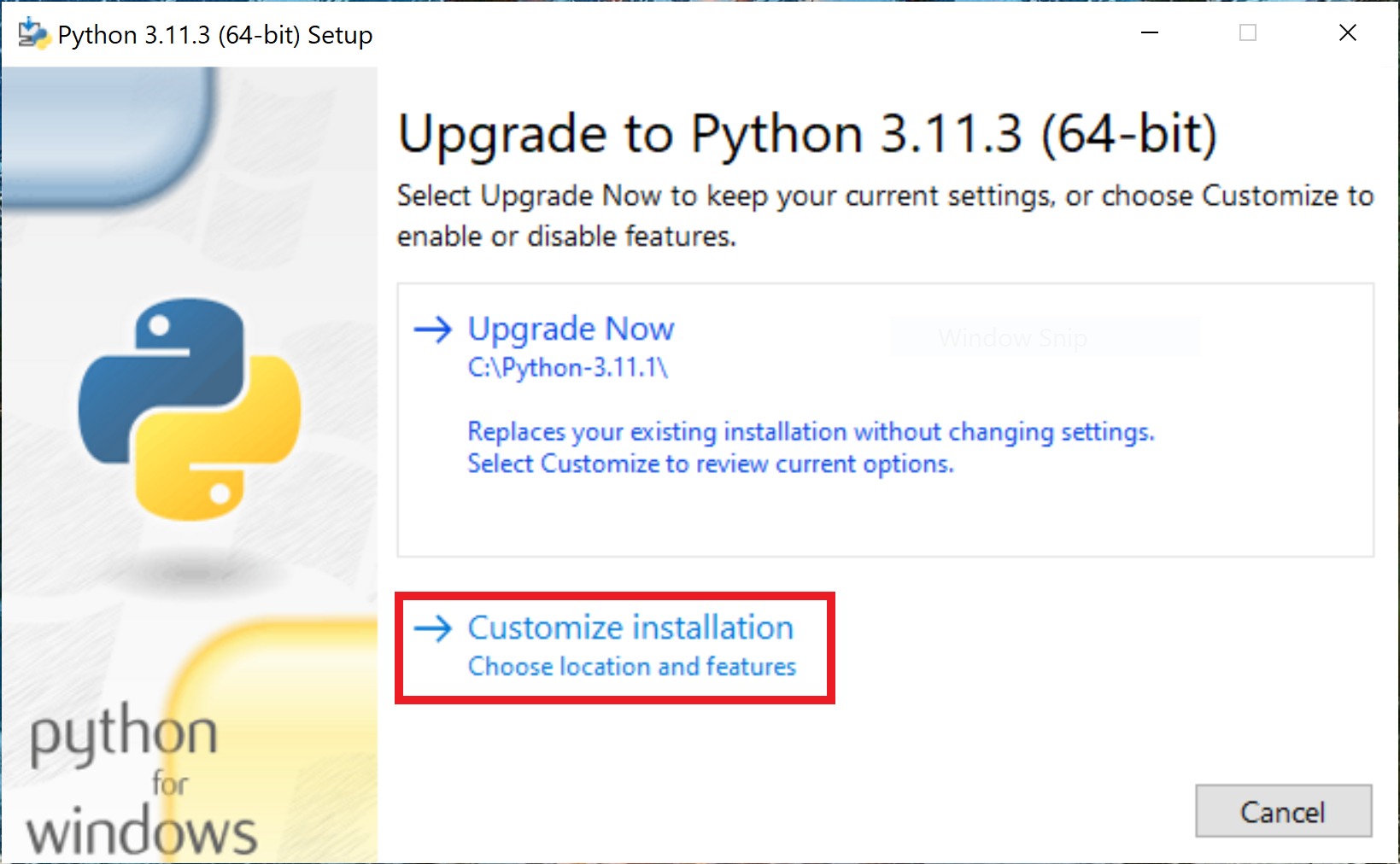Viewport: 1400px width, 864px height.
Task: Close the Python Setup window
Action: coord(1348,33)
